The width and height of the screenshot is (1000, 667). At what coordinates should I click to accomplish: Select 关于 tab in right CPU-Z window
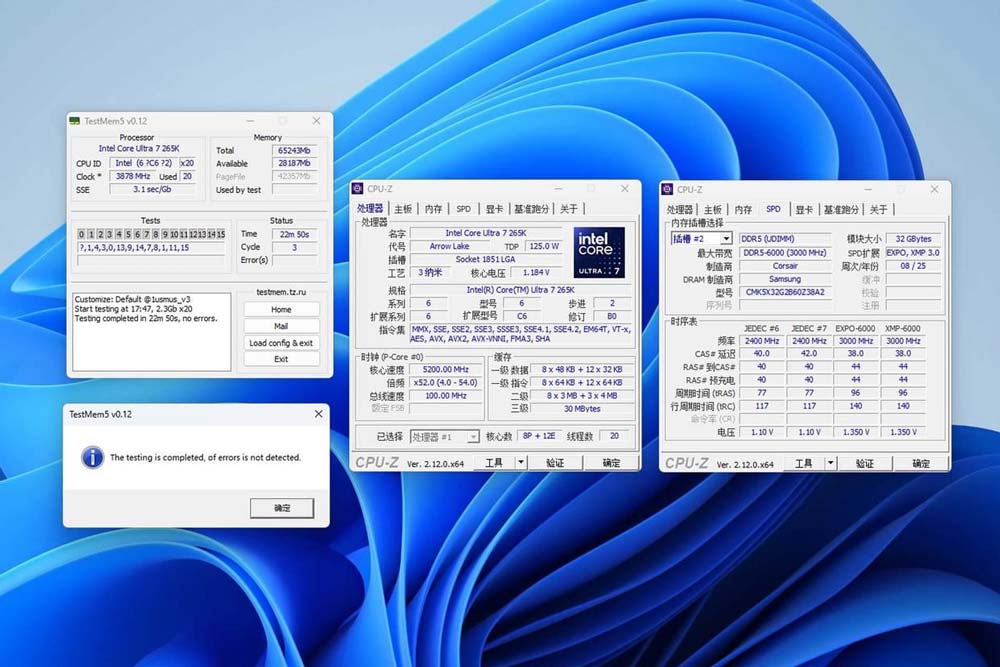click(878, 209)
